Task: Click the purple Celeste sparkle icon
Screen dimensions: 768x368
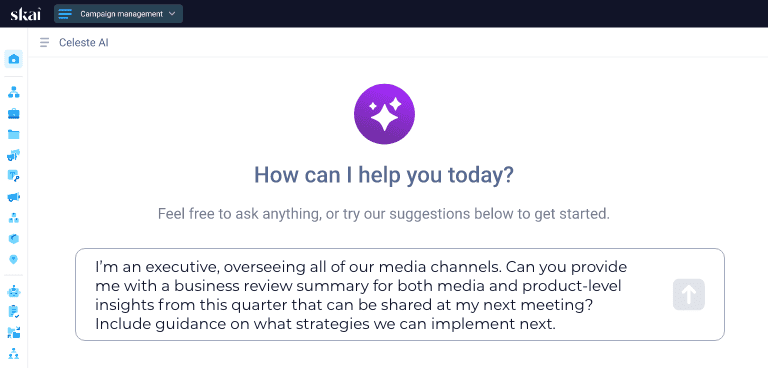Action: (x=384, y=114)
